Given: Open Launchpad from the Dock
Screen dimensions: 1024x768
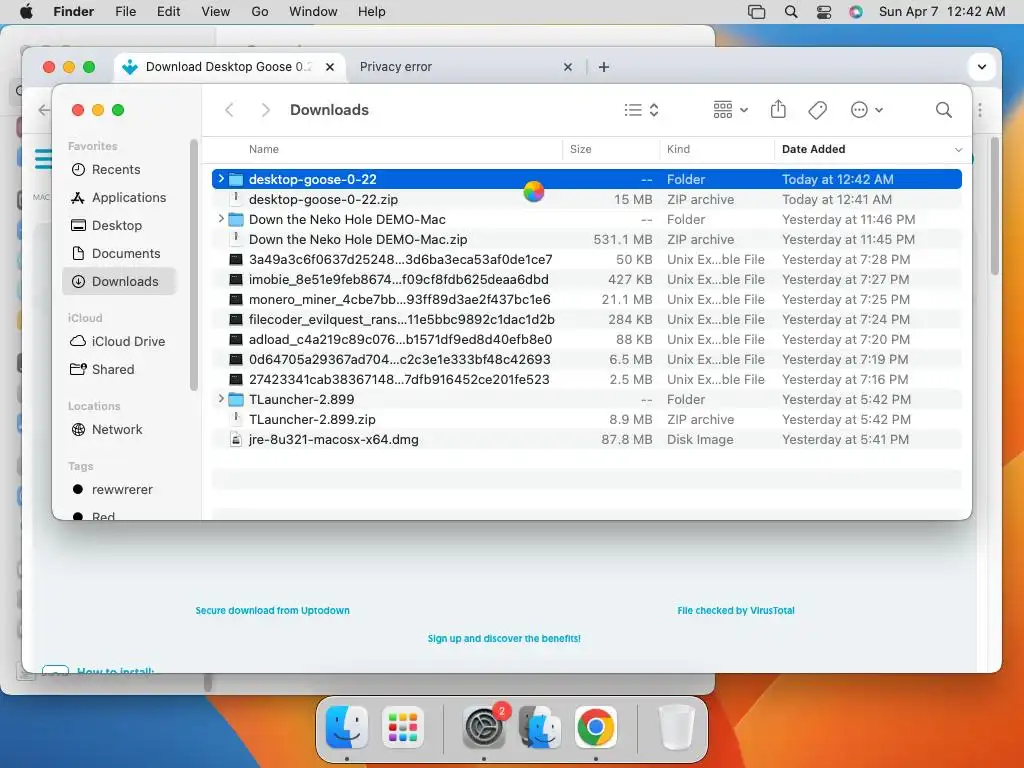Looking at the screenshot, I should (x=402, y=727).
